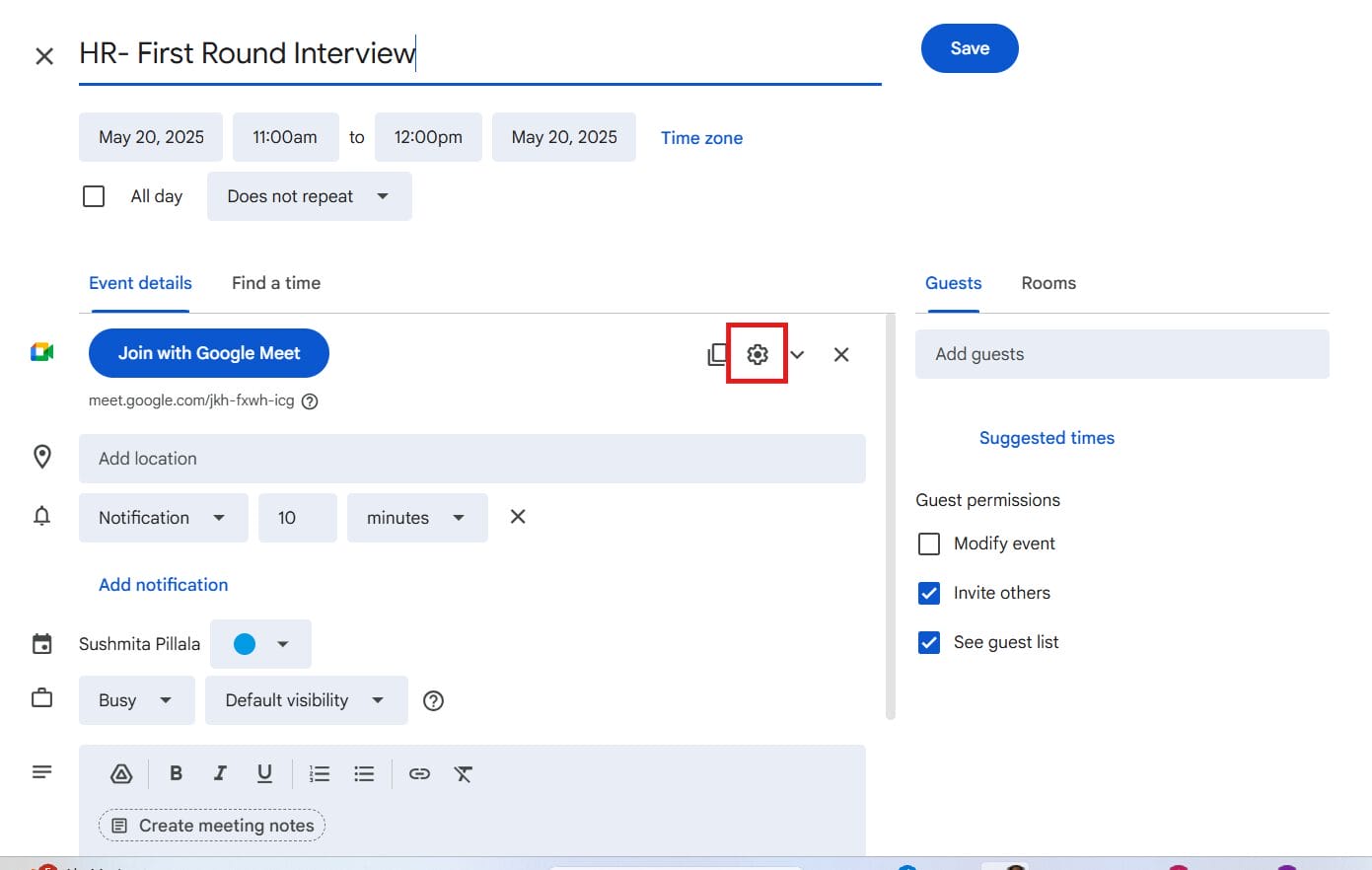Enable the Modify event guest permission

[x=928, y=544]
